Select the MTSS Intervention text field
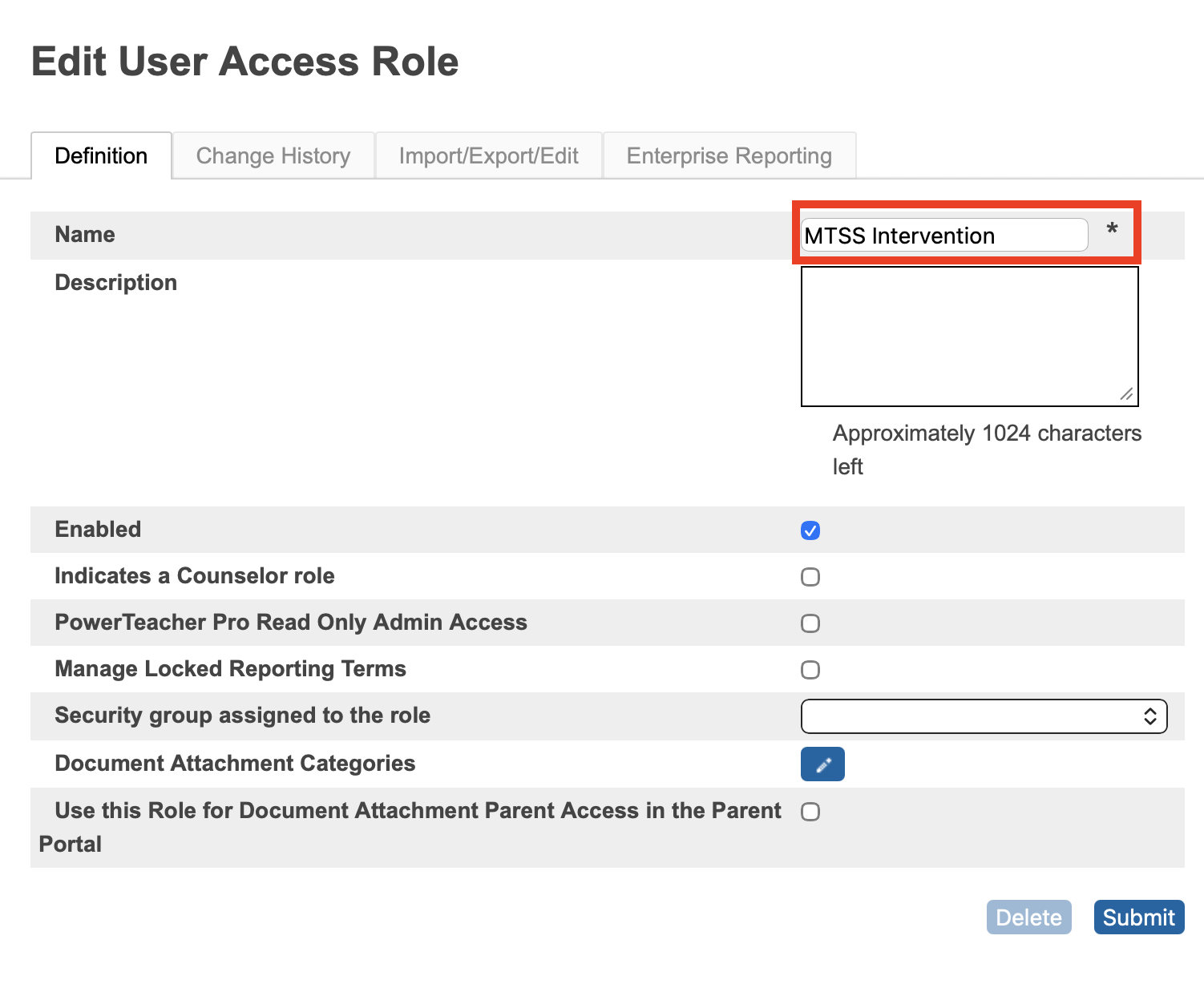The image size is (1204, 992). pyautogui.click(x=943, y=235)
